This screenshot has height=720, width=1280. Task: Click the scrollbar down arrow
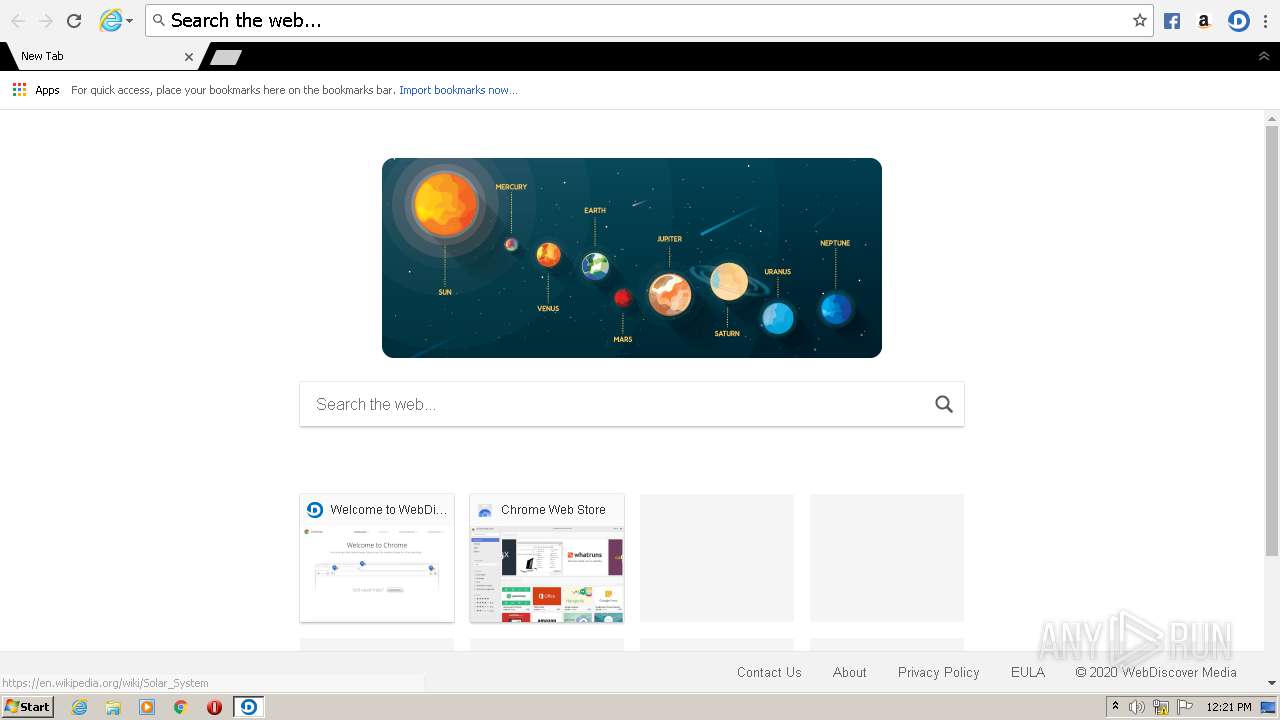[x=1272, y=683]
